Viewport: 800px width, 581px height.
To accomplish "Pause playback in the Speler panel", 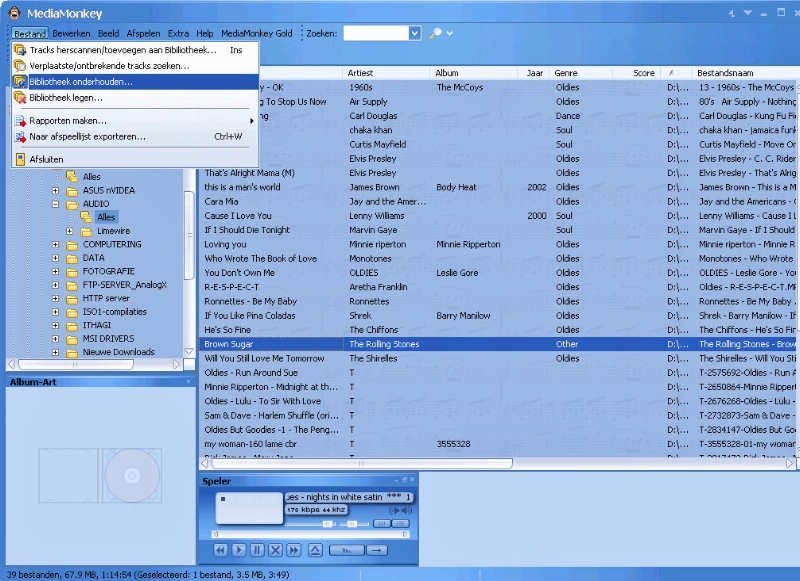I will coord(257,550).
